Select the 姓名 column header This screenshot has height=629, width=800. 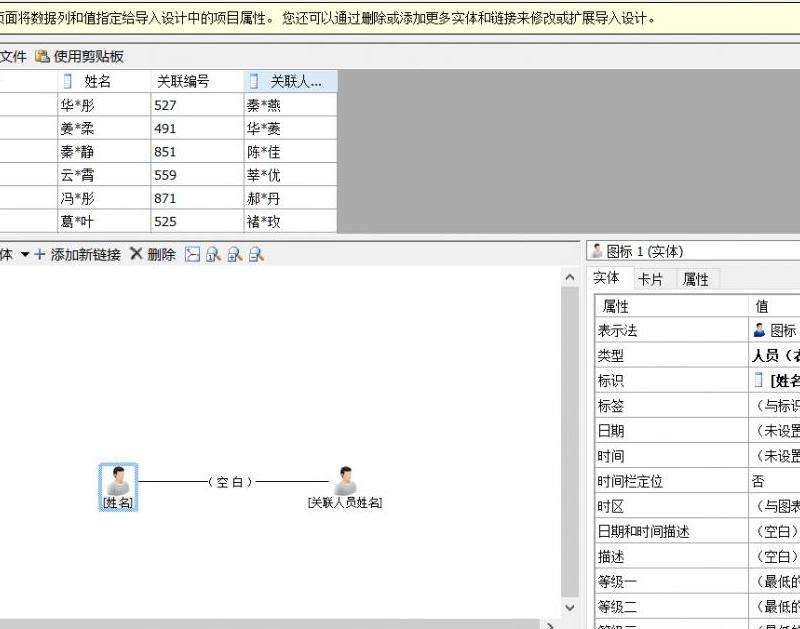coord(104,81)
